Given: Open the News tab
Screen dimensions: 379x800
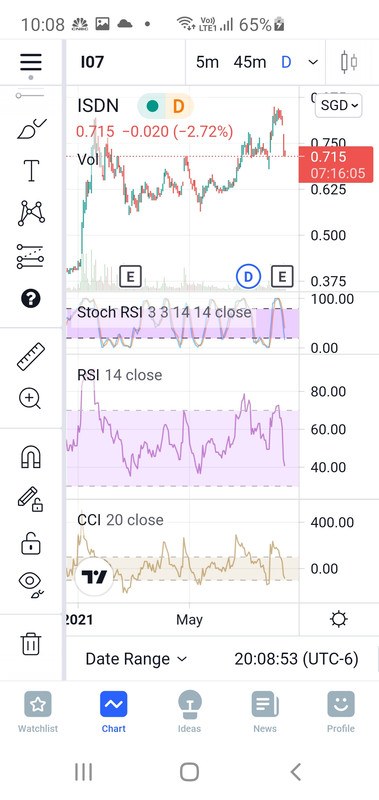Looking at the screenshot, I should click(x=265, y=713).
